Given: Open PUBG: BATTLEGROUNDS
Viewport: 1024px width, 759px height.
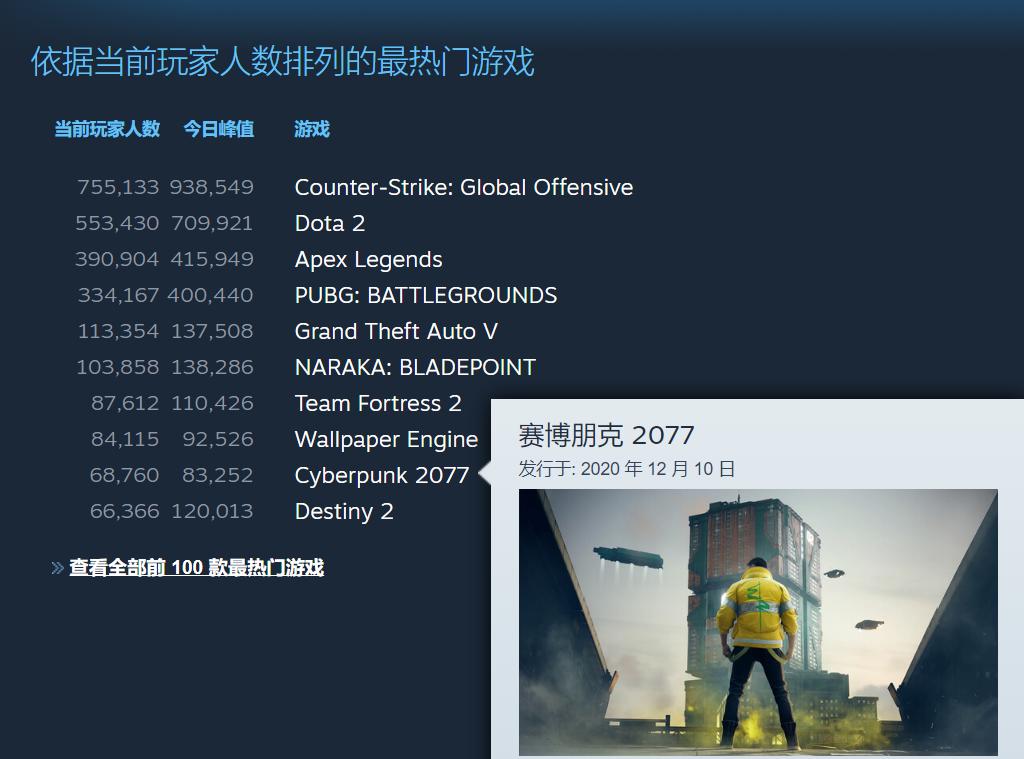Looking at the screenshot, I should pyautogui.click(x=425, y=295).
